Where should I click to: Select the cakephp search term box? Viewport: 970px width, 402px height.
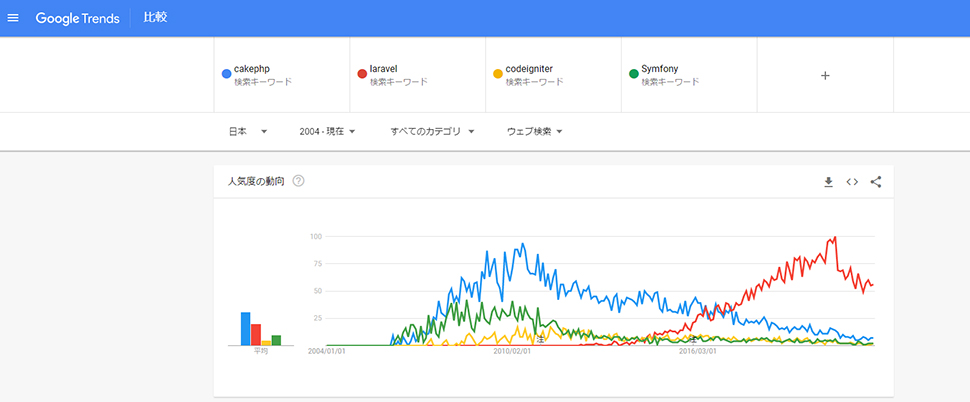282,75
